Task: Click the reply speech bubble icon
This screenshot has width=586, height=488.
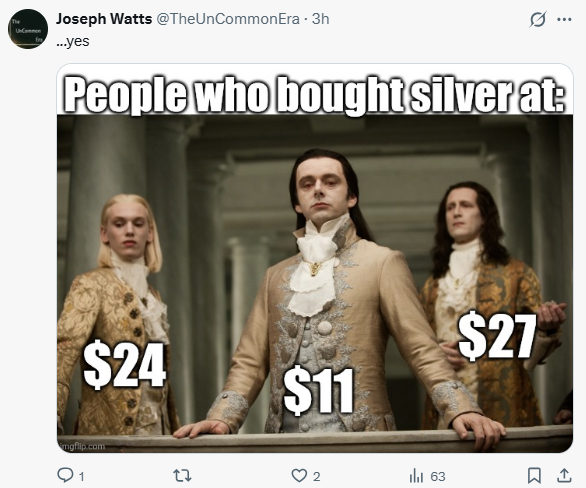Action: tap(65, 475)
